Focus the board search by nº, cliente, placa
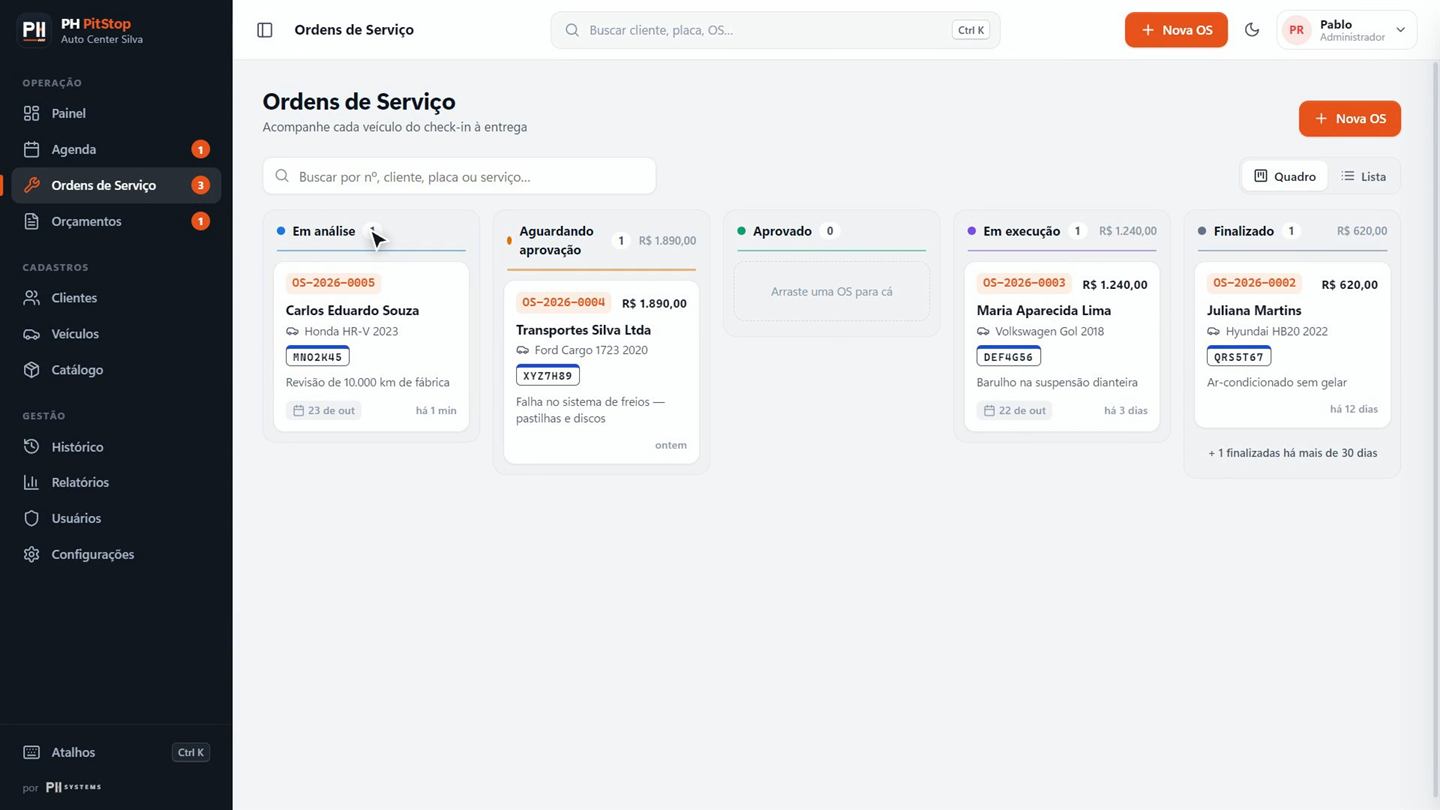The width and height of the screenshot is (1440, 810). coord(459,176)
